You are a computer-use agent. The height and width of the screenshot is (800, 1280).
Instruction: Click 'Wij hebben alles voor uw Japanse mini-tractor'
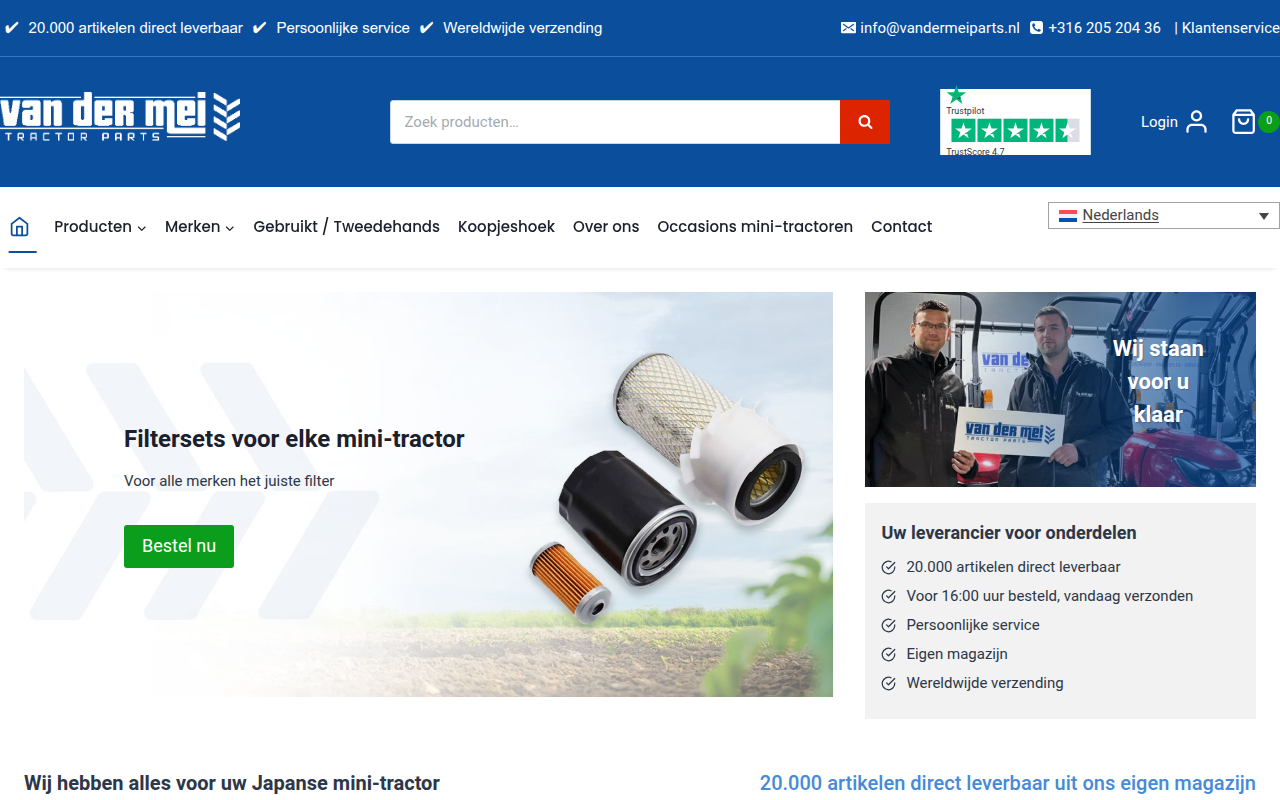click(232, 783)
